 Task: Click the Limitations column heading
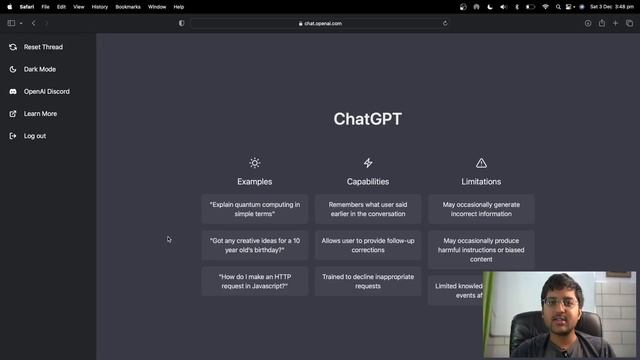pyautogui.click(x=481, y=182)
